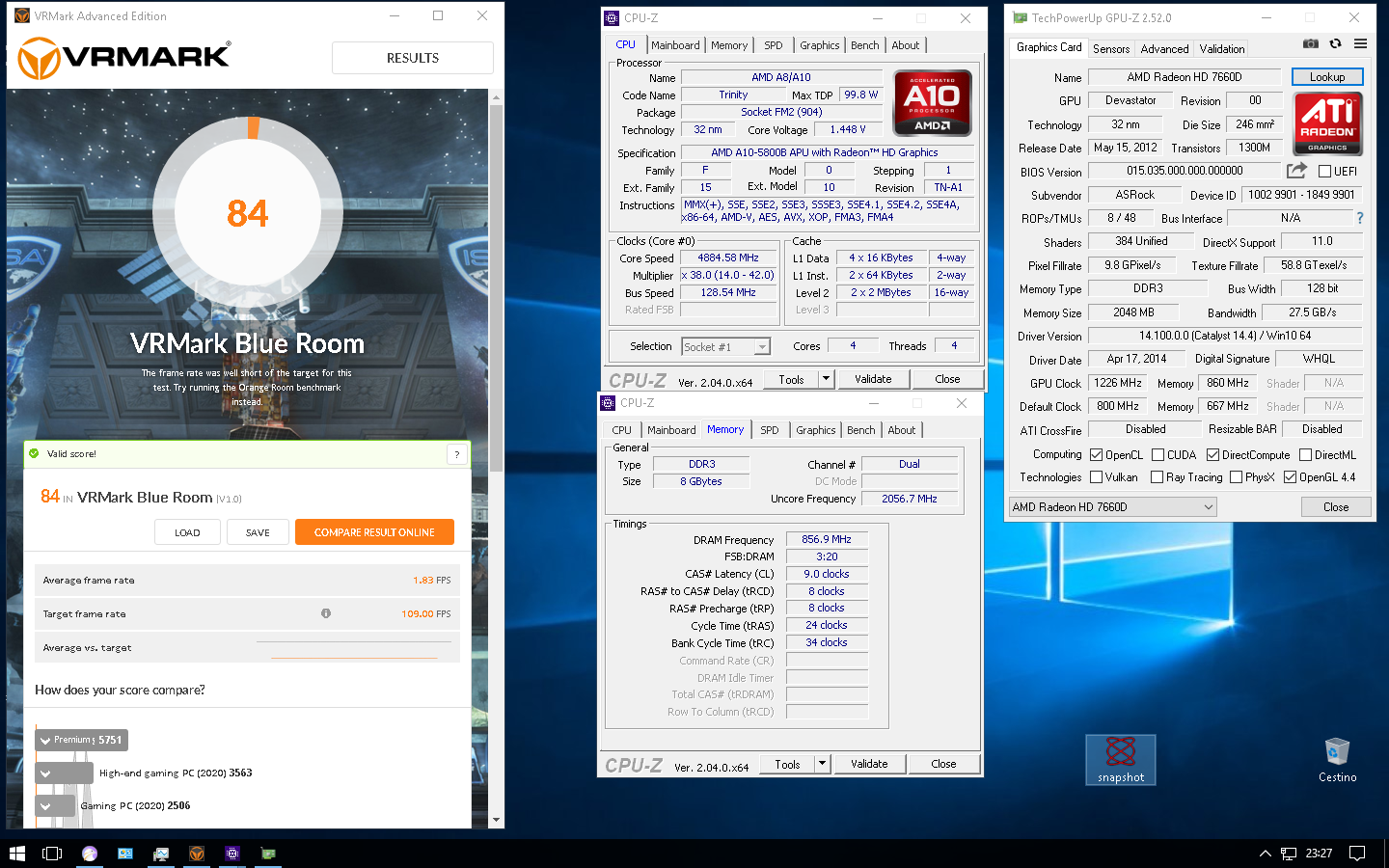Click the VRMark taskbar icon

pyautogui.click(x=197, y=854)
